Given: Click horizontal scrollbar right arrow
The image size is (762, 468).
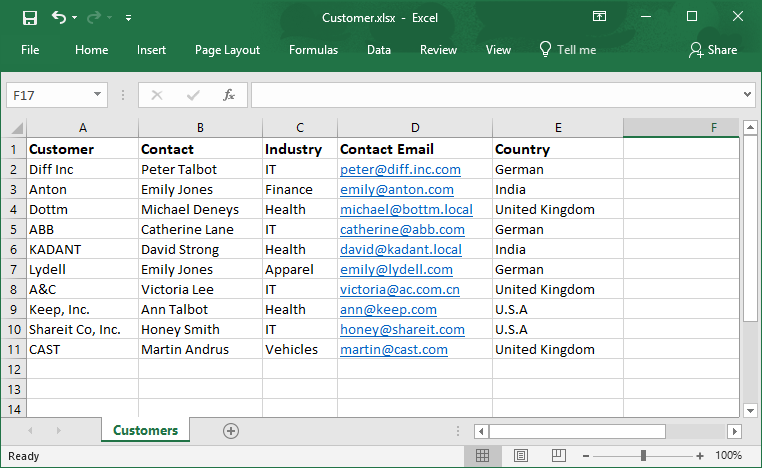Looking at the screenshot, I should (734, 431).
